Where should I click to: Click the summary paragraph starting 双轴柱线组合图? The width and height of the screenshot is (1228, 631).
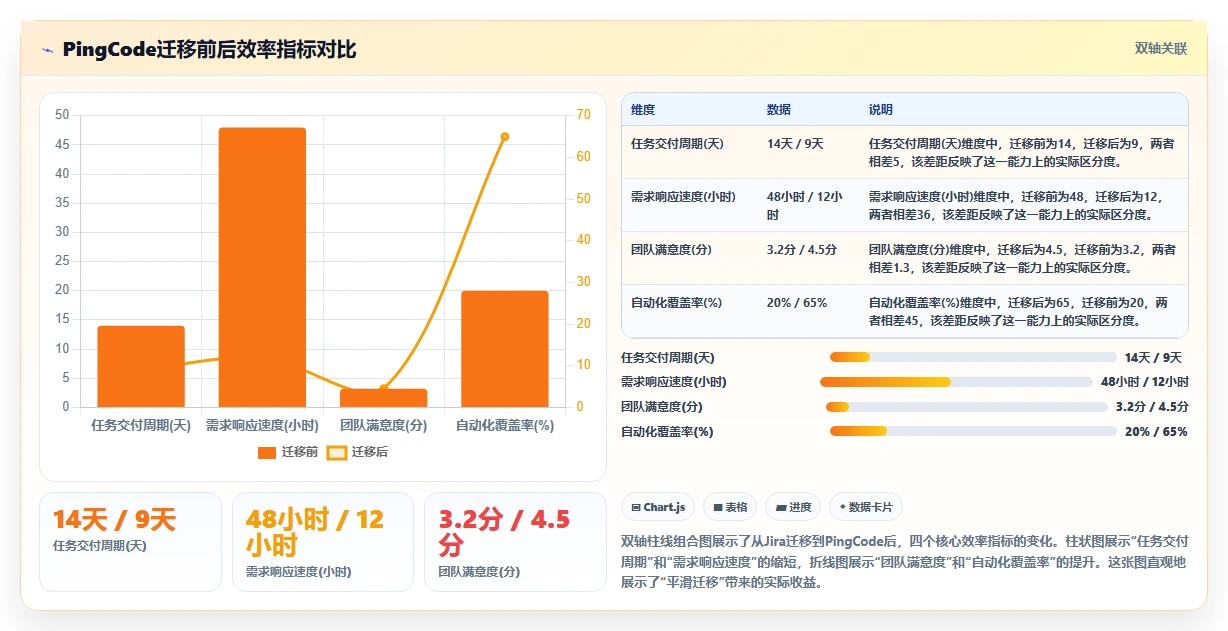pos(904,560)
